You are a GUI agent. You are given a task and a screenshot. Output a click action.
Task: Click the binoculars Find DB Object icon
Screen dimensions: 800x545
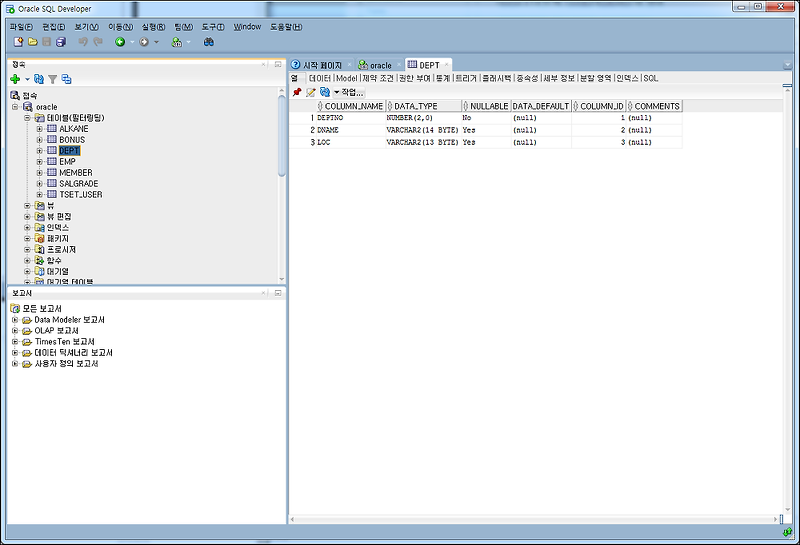click(x=209, y=42)
